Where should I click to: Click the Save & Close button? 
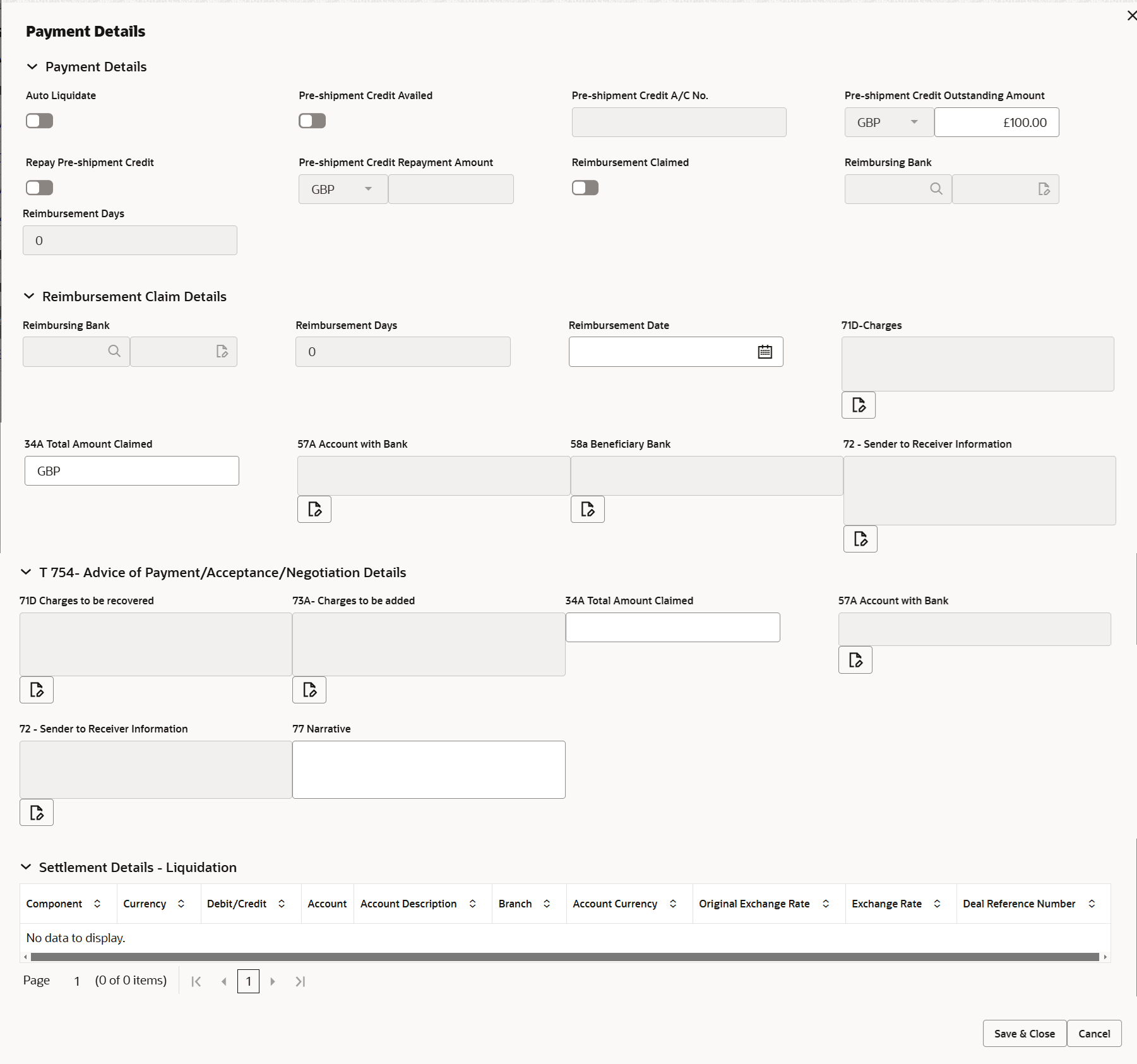(1024, 1033)
